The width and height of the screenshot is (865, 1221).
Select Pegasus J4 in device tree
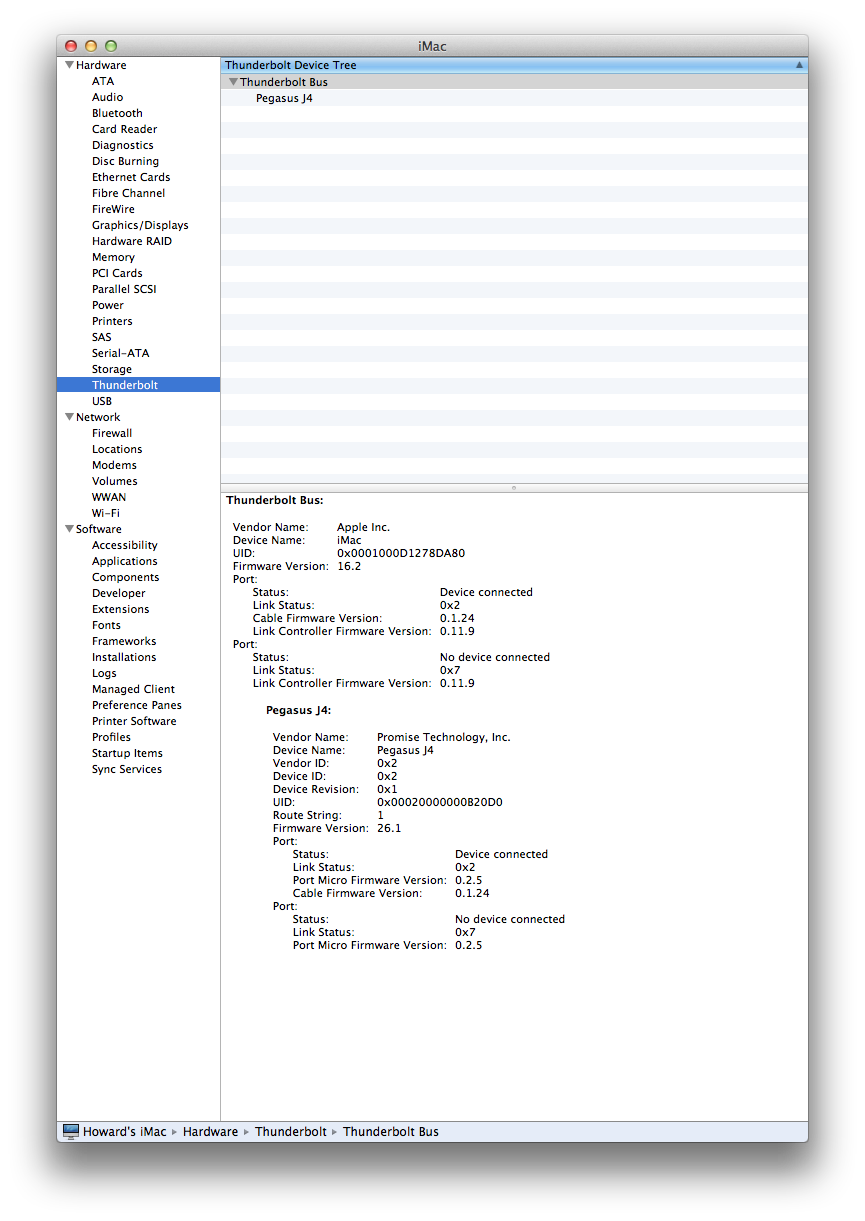(x=284, y=98)
